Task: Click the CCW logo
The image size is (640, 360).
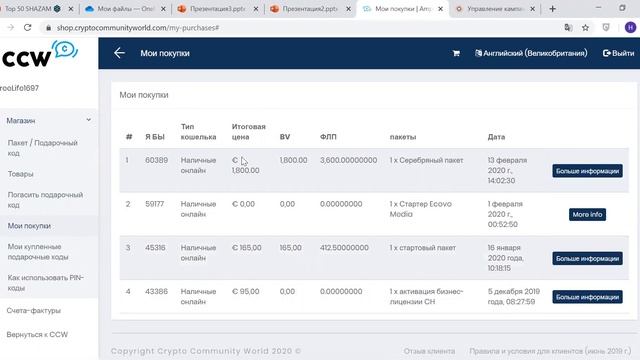Action: 40,54
